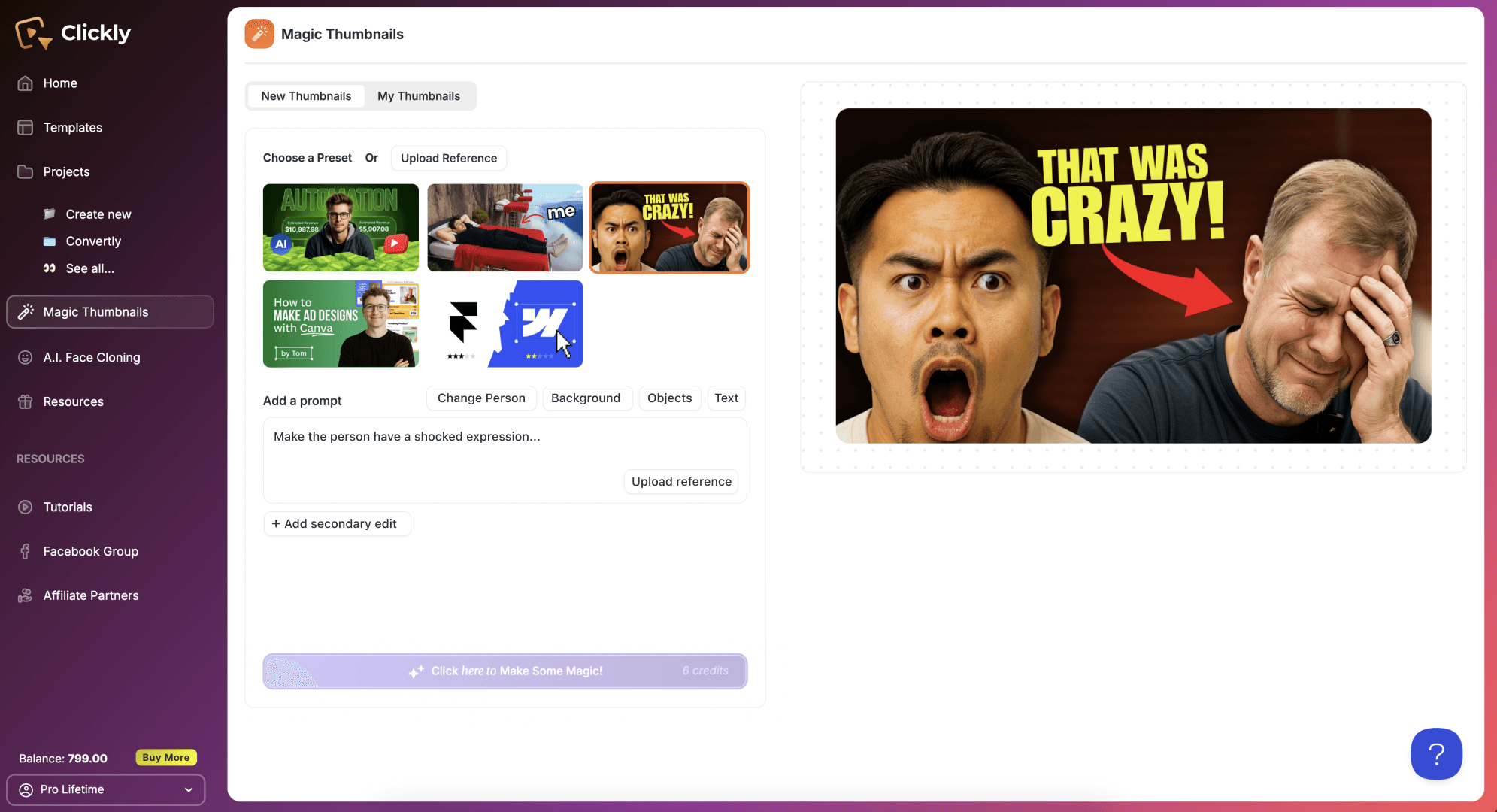The image size is (1497, 812).
Task: Open Templates from the sidebar
Action: tap(72, 128)
